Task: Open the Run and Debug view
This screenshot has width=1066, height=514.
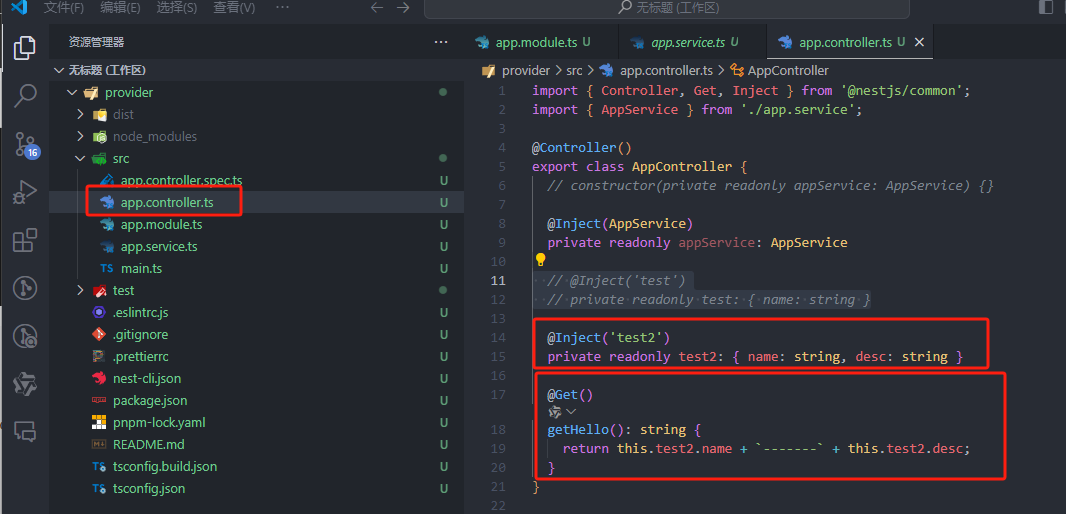Action: point(24,192)
